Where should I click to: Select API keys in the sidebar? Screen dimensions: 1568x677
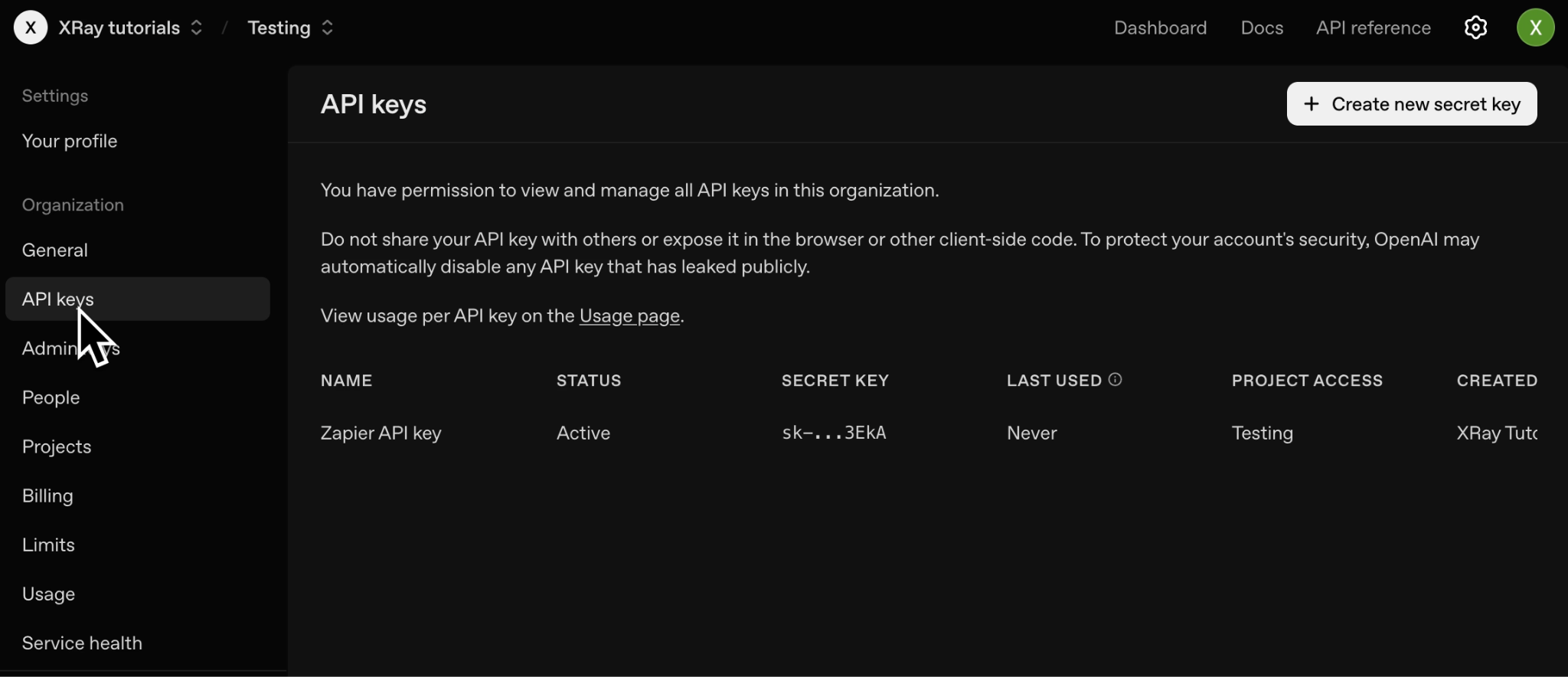pyautogui.click(x=138, y=299)
